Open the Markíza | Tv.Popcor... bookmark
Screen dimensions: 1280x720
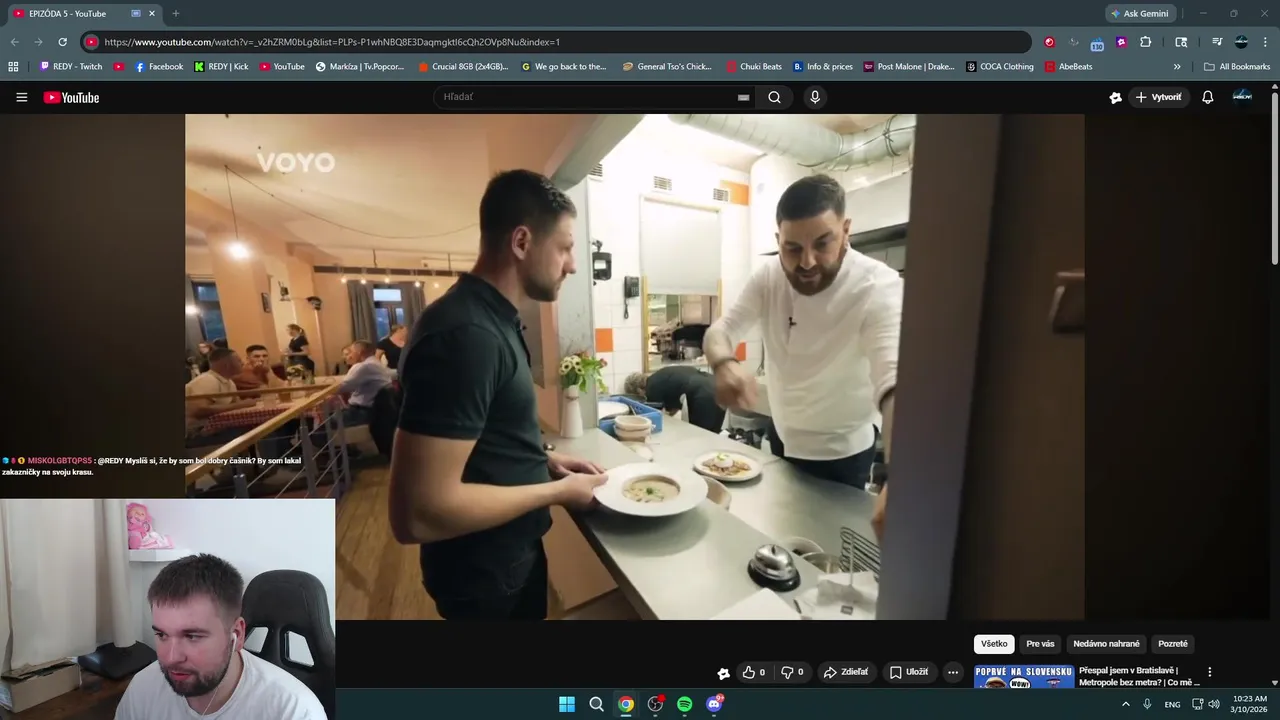(x=360, y=67)
